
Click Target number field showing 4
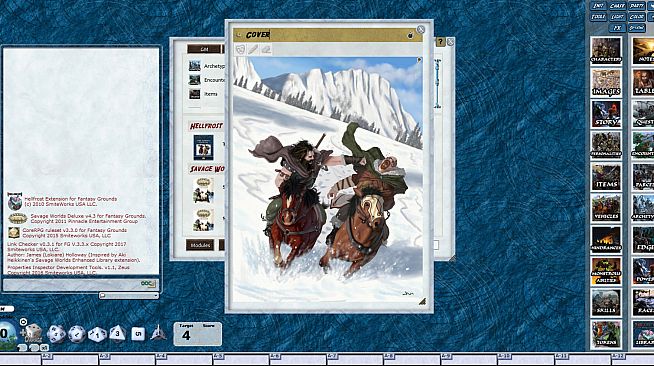pyautogui.click(x=186, y=336)
